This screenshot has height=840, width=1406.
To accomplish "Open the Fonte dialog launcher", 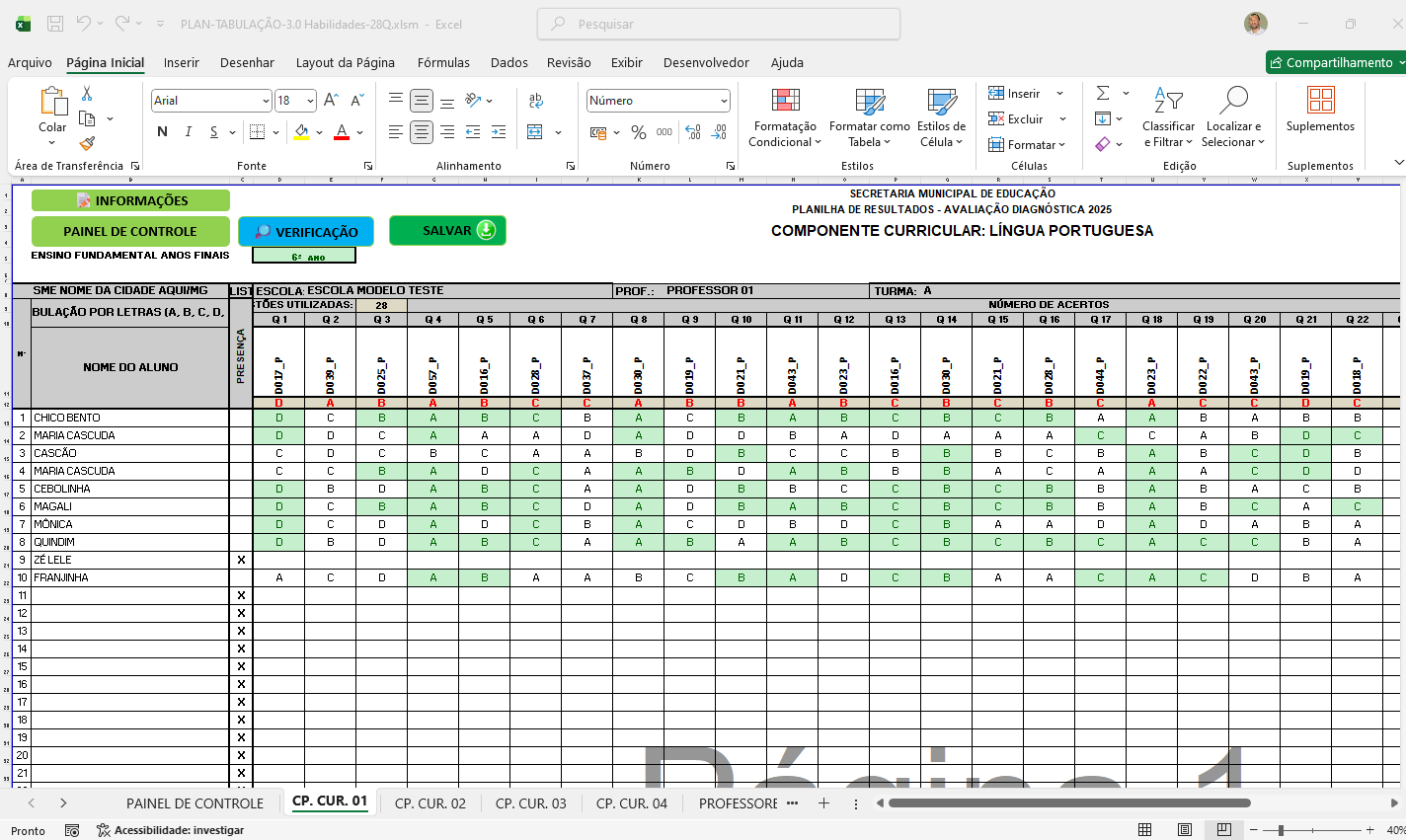I will coord(368,166).
